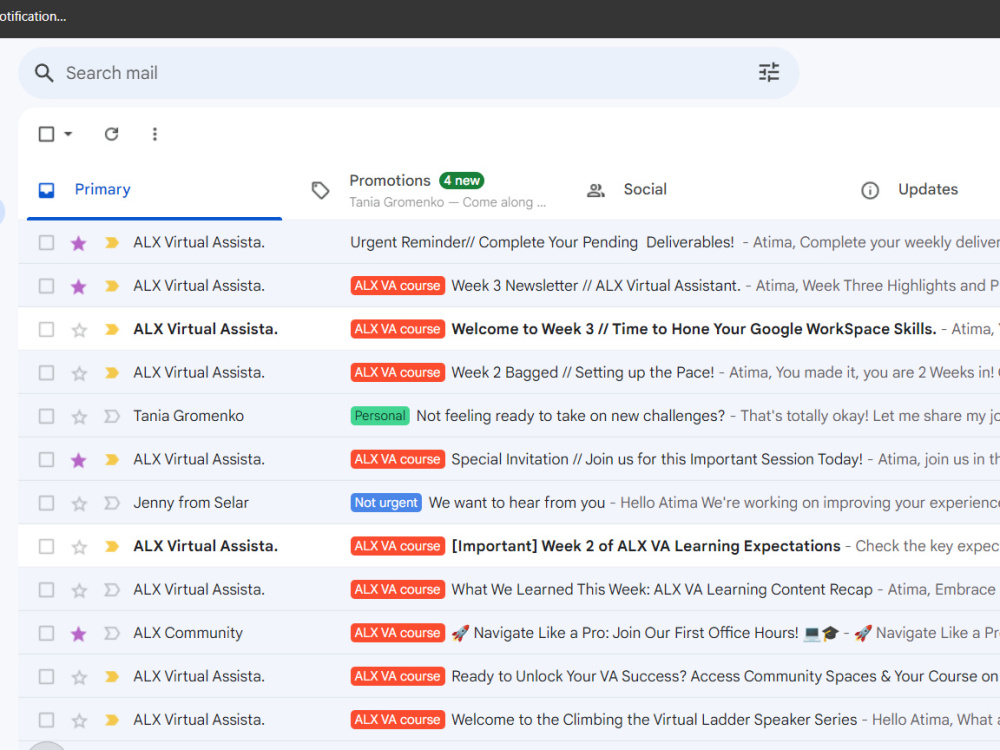The image size is (1000, 750).
Task: Click sender Jenny from Selar
Action: click(191, 503)
